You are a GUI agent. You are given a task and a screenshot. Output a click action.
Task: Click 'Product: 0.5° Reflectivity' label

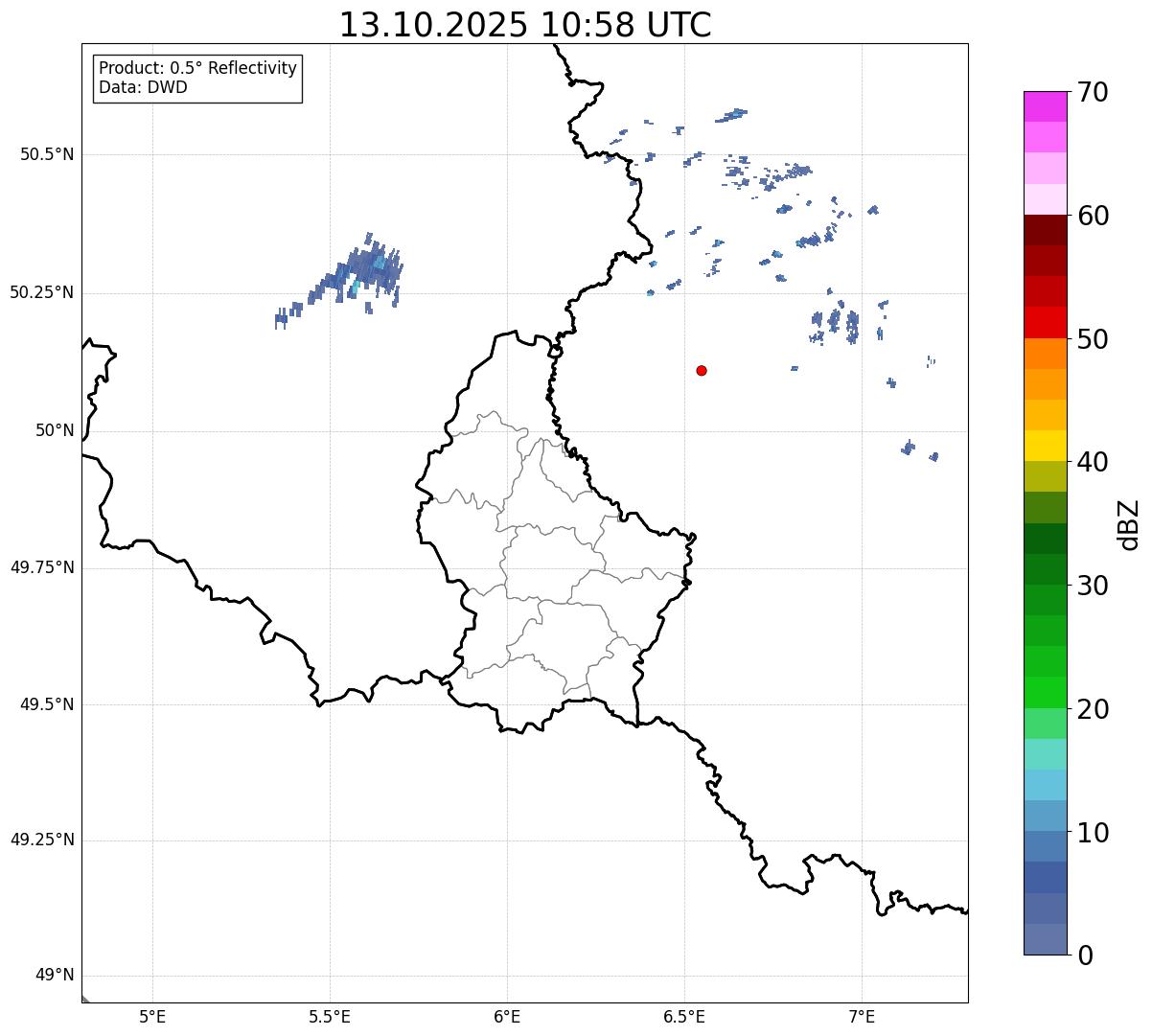[197, 69]
